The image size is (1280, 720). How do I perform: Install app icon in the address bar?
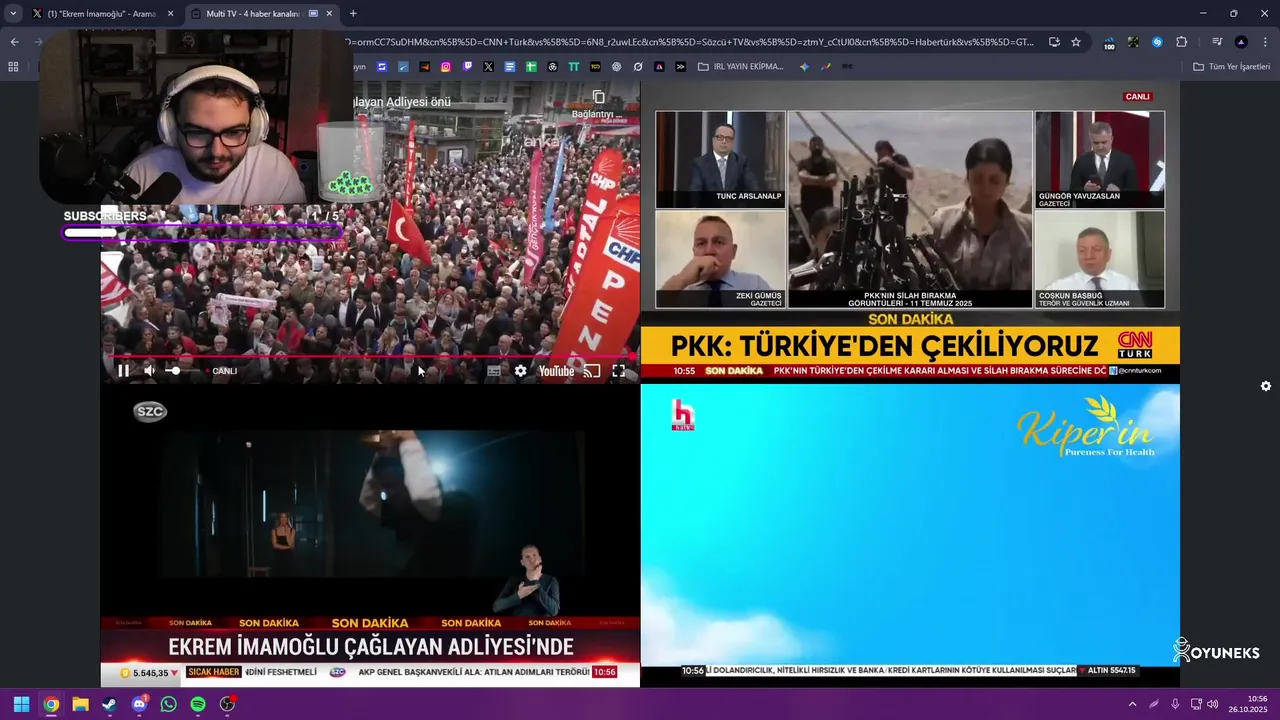click(1054, 42)
